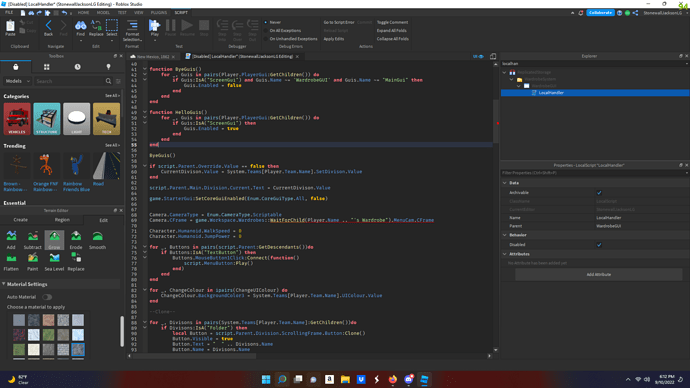
Task: Click Expand All Folds action
Action: (392, 30)
